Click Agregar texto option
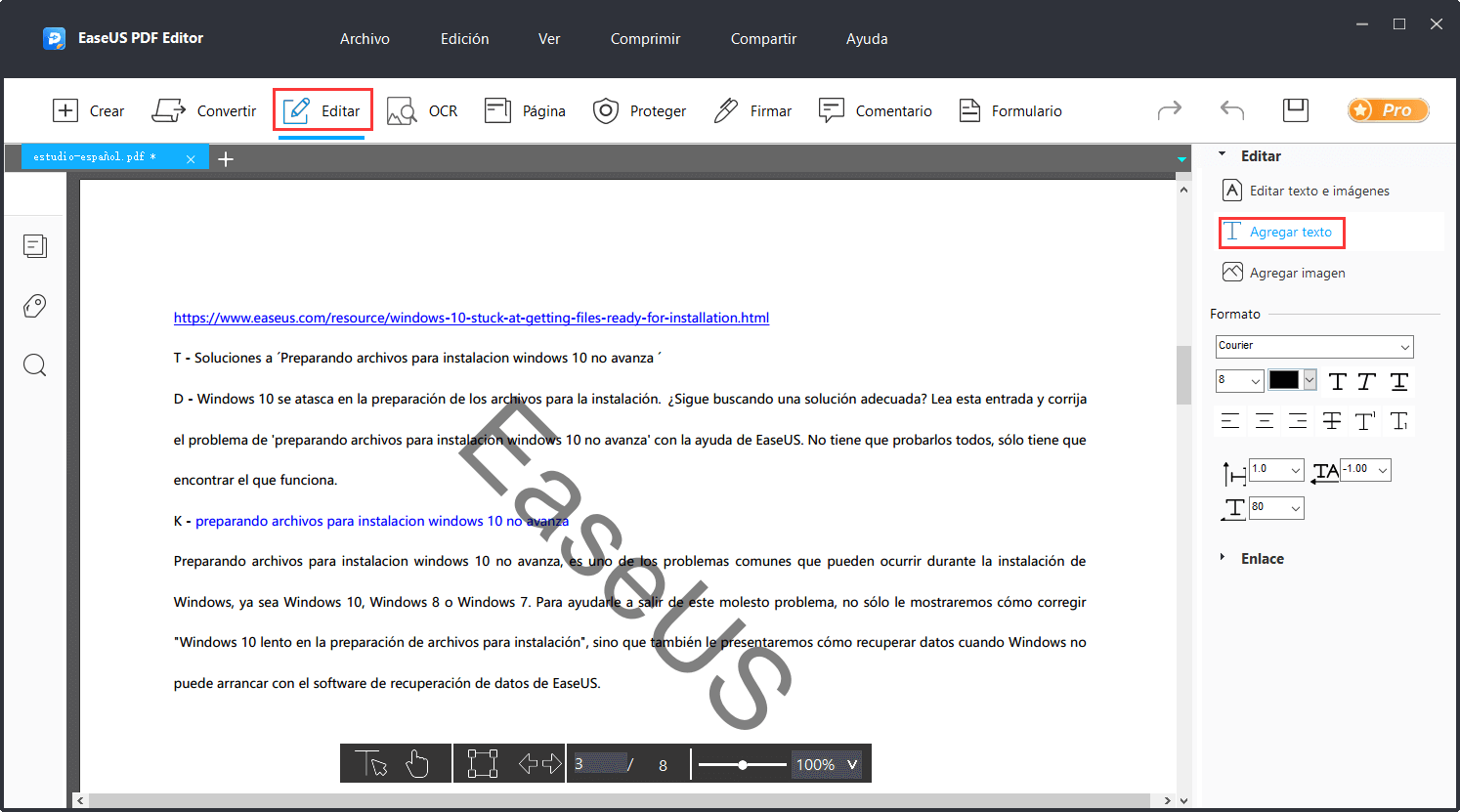 point(1281,233)
